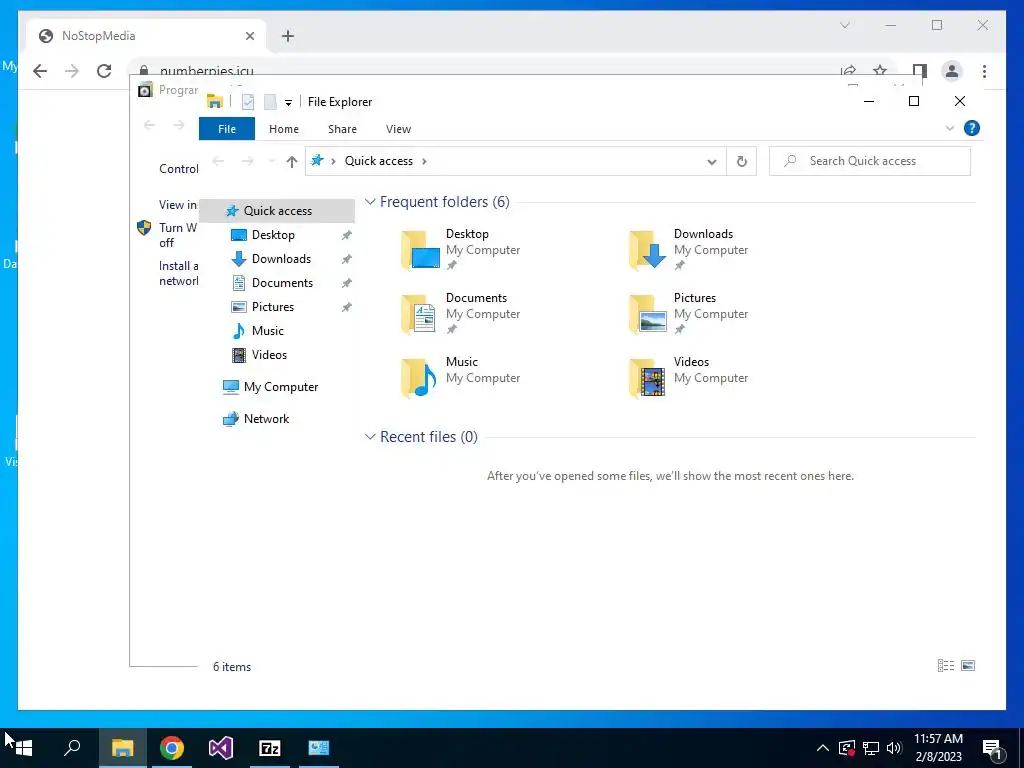Click the New folder quick access toolbar icon
Image resolution: width=1024 pixels, height=768 pixels.
coord(270,102)
